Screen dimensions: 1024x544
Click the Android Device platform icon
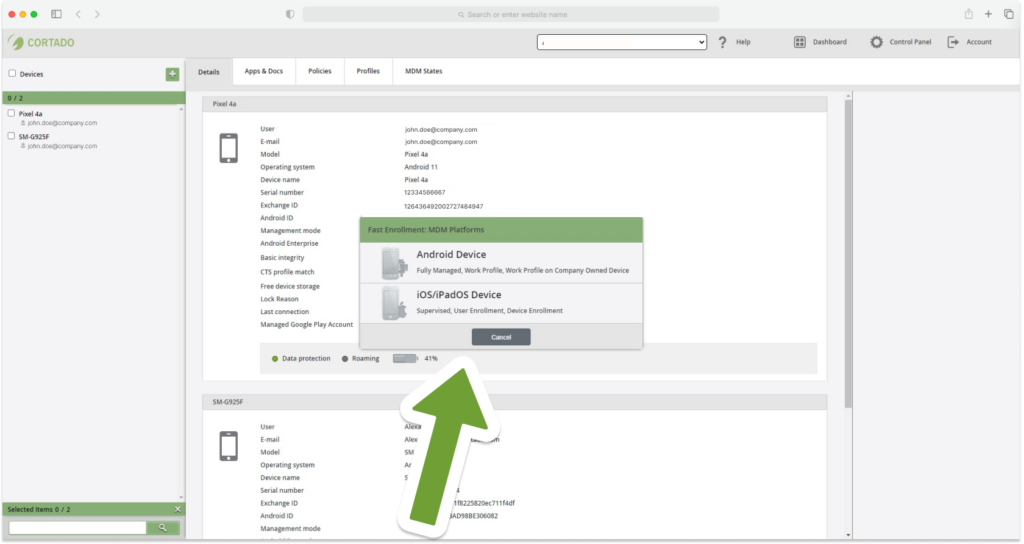click(394, 263)
